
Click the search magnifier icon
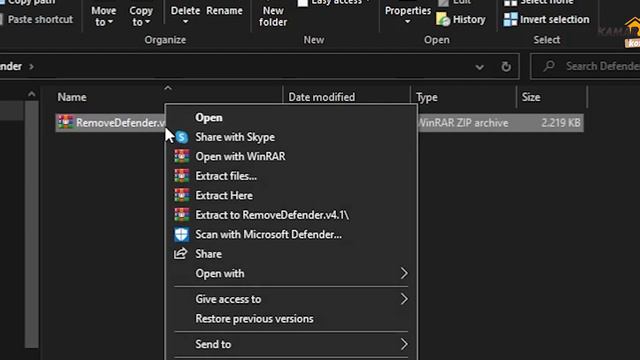click(549, 66)
